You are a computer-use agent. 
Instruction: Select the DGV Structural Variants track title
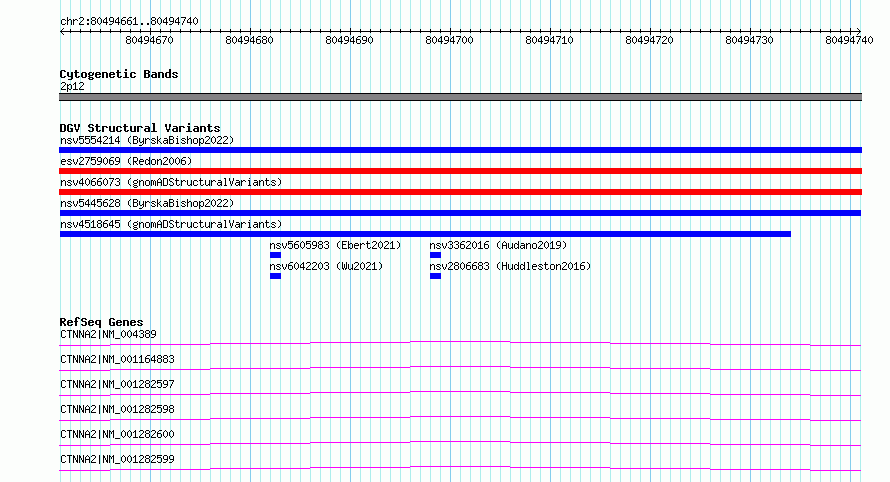(x=140, y=128)
